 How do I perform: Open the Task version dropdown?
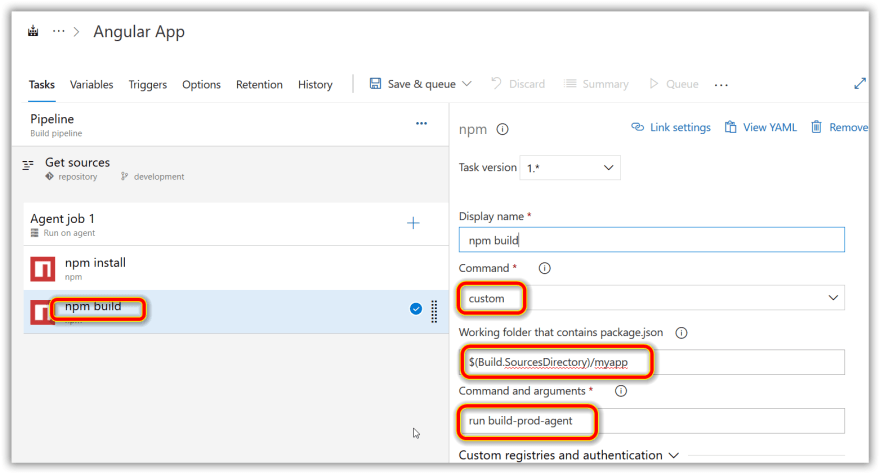point(570,168)
